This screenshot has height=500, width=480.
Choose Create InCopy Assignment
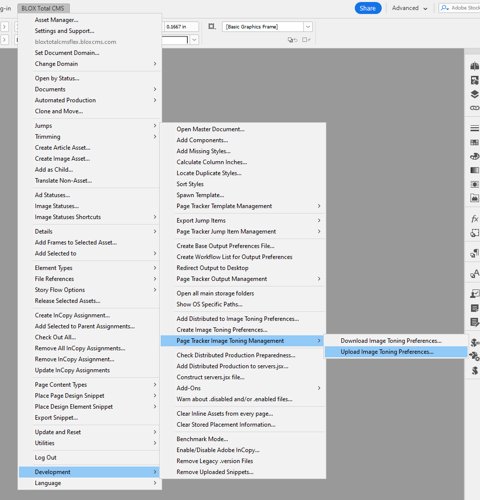(90, 315)
